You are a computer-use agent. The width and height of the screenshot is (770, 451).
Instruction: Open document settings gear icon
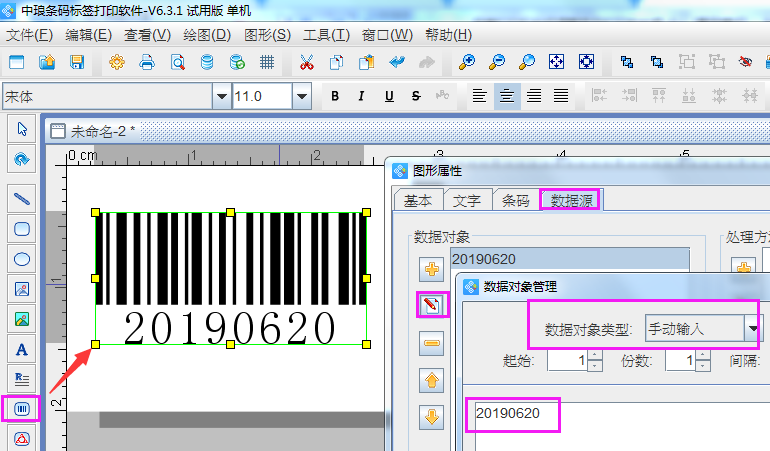pos(117,62)
